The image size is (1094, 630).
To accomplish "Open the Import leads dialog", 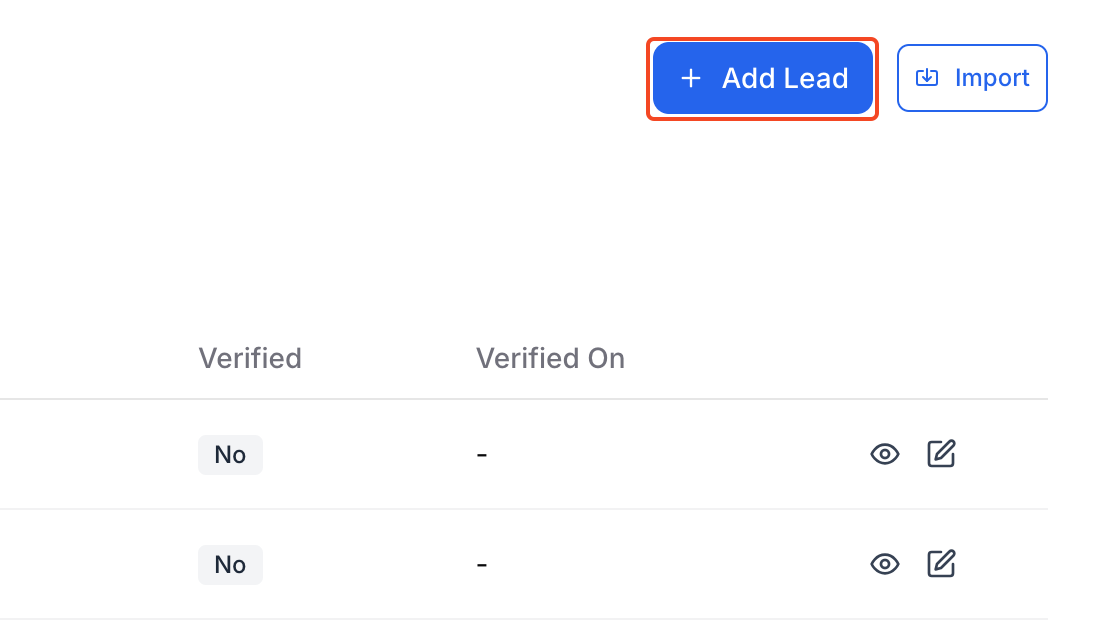I will pos(972,78).
